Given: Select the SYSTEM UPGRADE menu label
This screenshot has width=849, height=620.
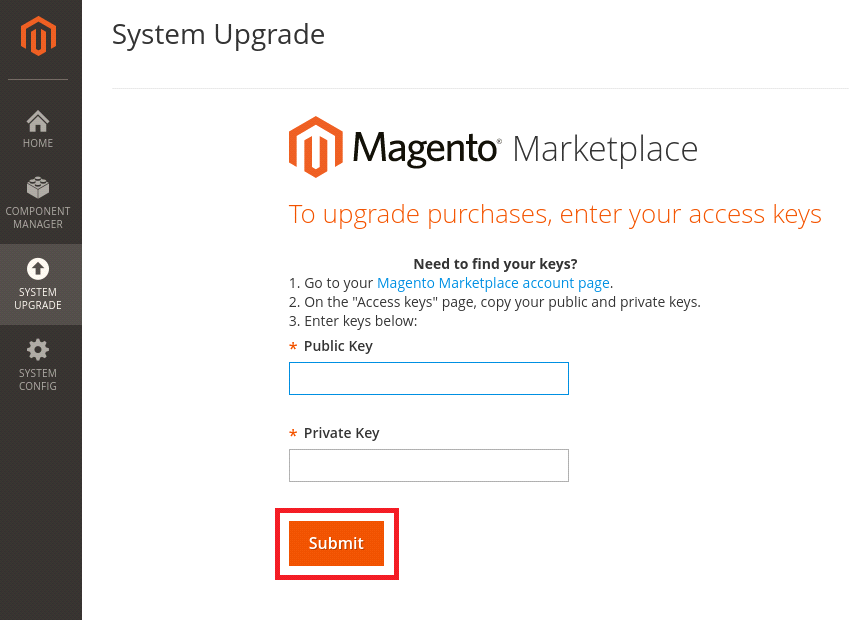Looking at the screenshot, I should [38, 298].
